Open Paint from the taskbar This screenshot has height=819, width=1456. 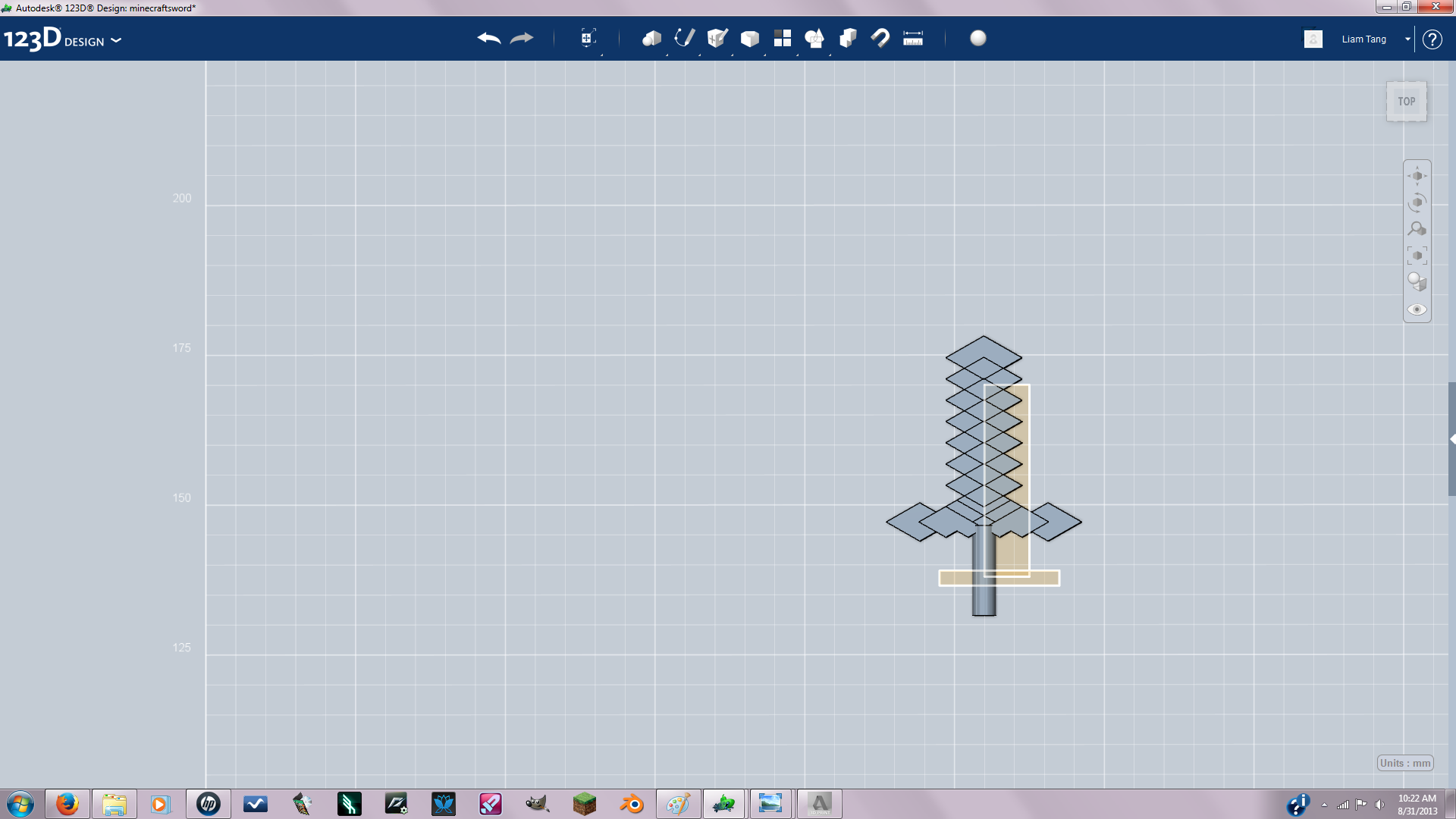[678, 804]
